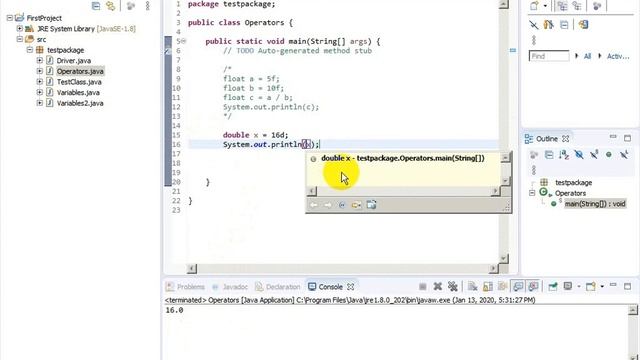Click editor vertical scrollbar down arrow
Screen dimensions: 640x360
504,258
